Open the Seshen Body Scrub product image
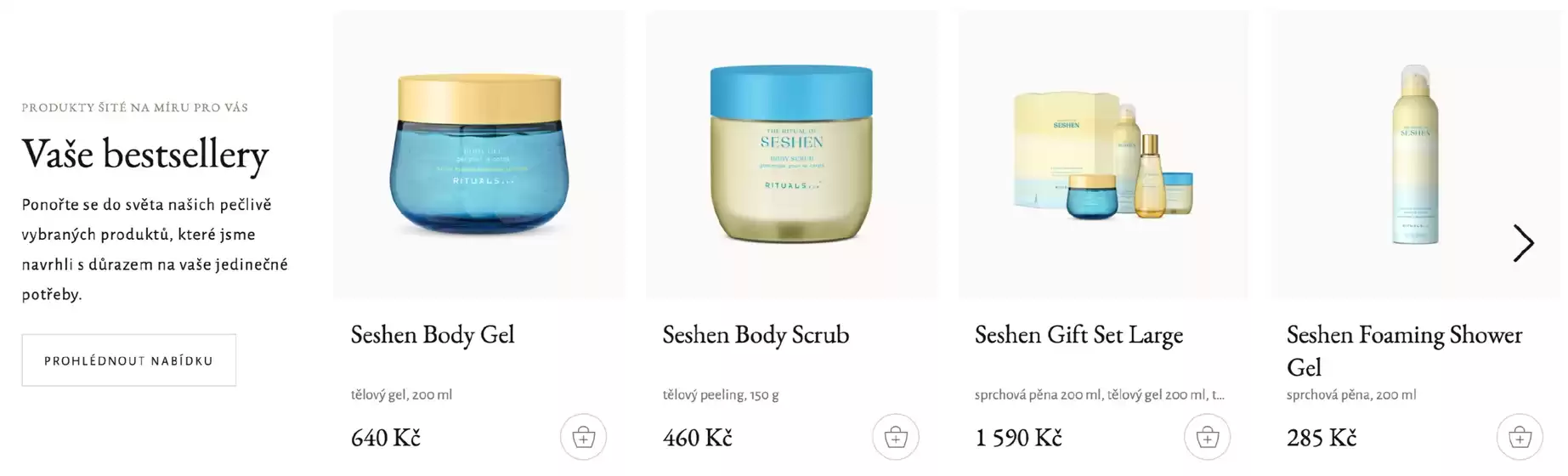This screenshot has height=476, width=1568. (x=791, y=155)
